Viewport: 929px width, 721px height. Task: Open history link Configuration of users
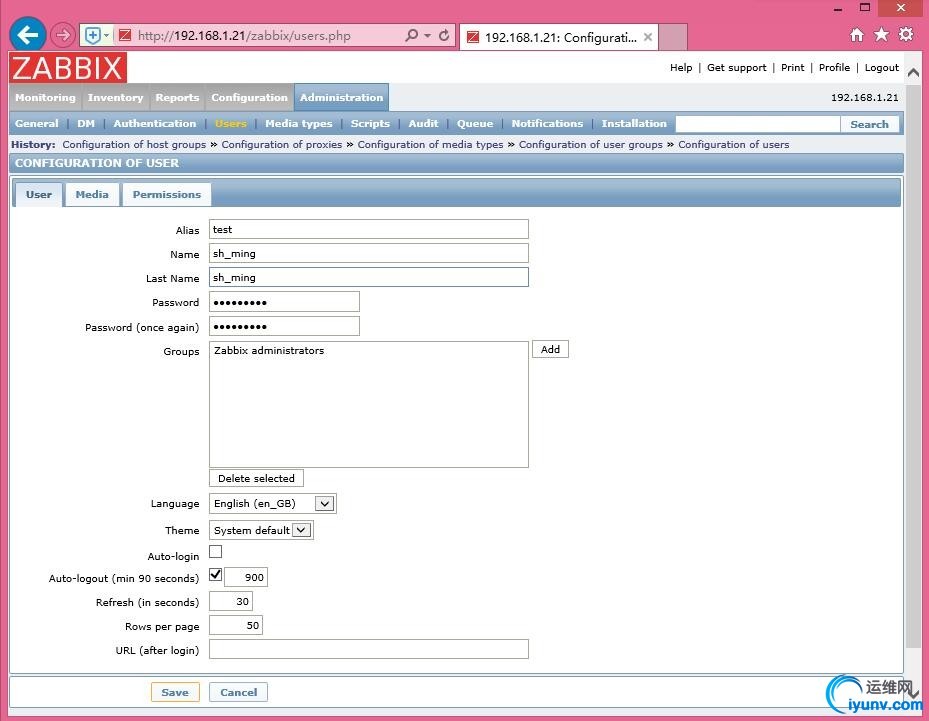coord(733,145)
